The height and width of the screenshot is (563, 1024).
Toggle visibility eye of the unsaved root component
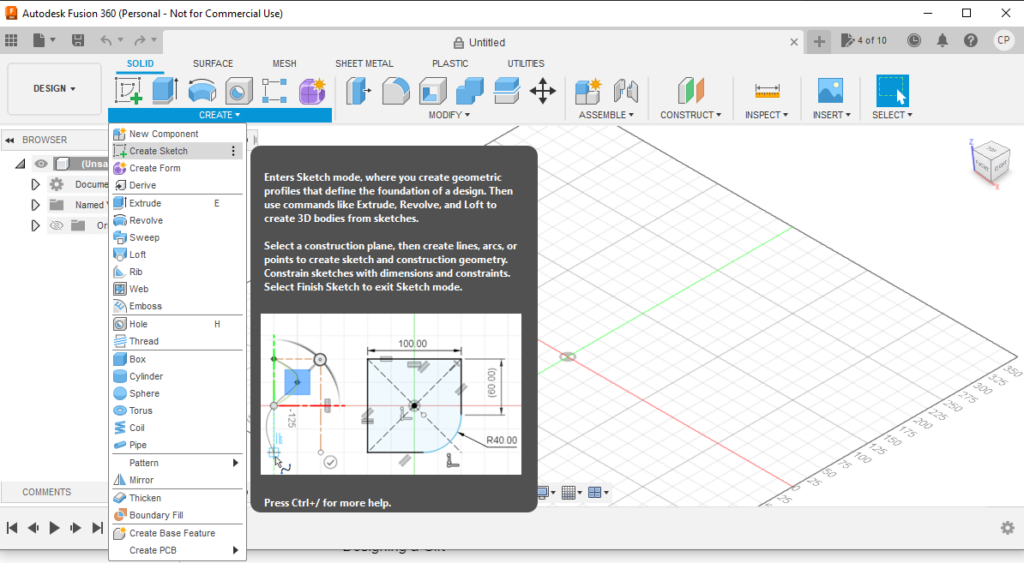[41, 164]
